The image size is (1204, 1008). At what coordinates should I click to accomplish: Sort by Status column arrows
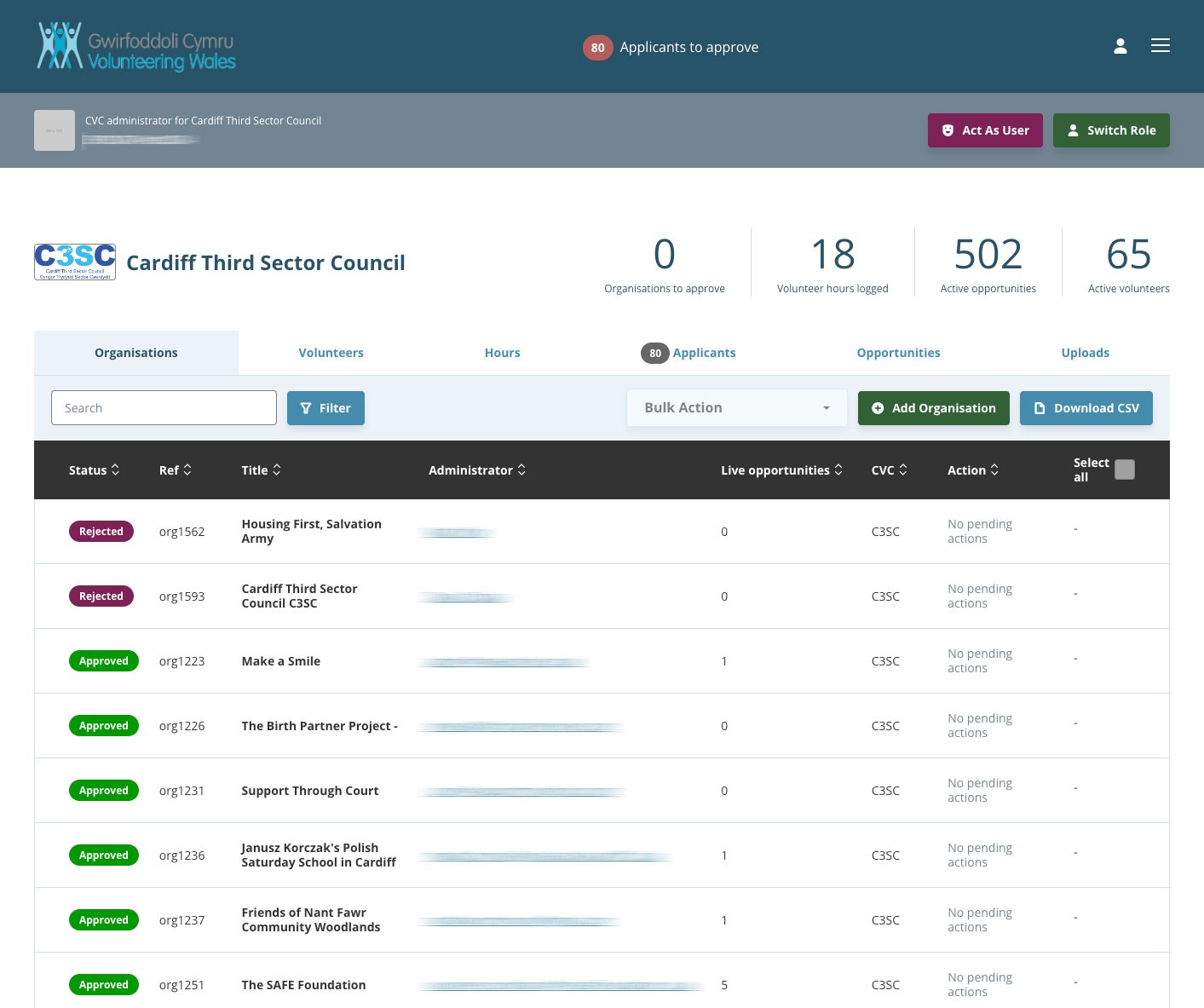[x=115, y=469]
